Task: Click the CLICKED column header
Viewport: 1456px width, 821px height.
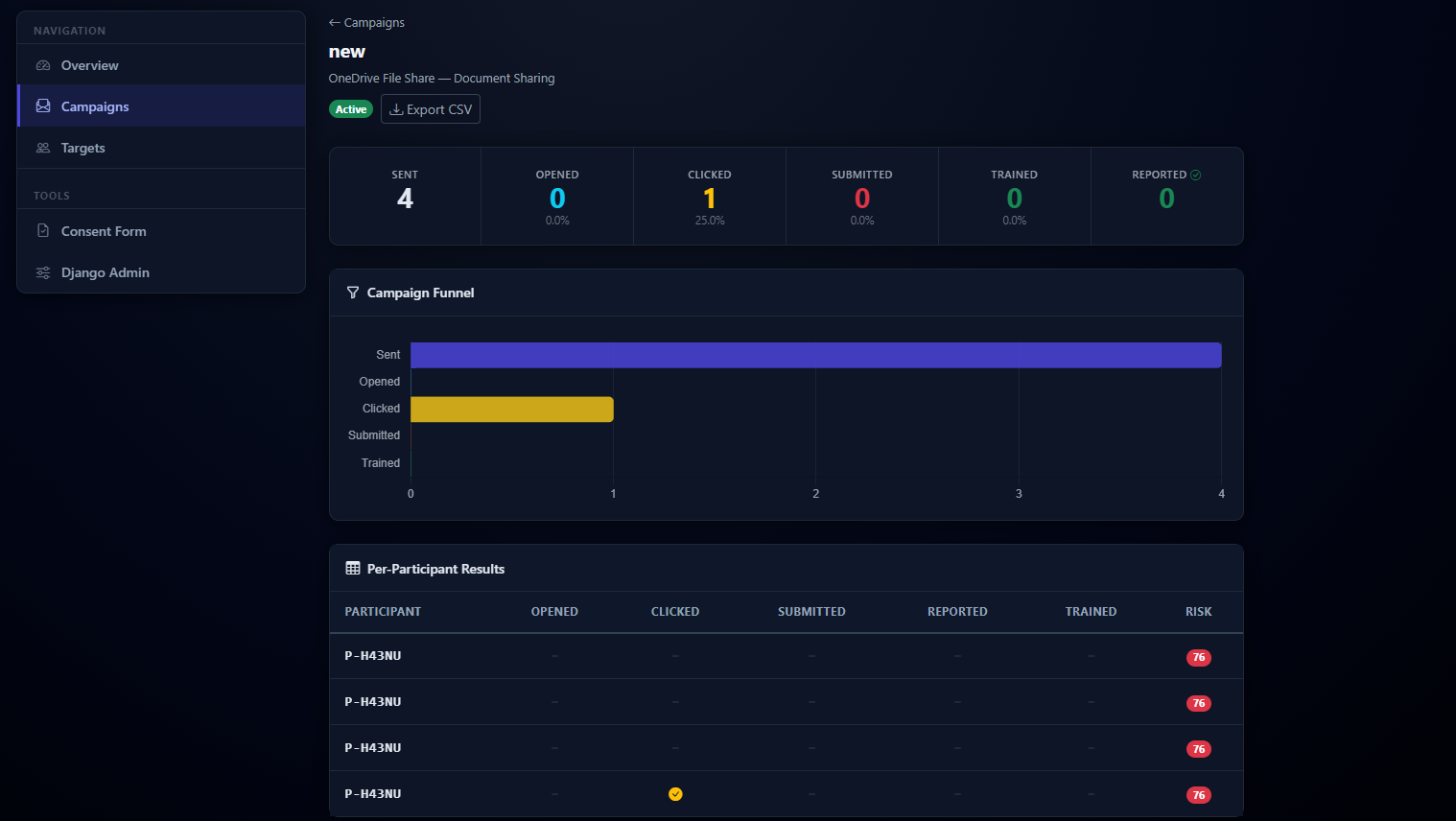Action: (674, 611)
